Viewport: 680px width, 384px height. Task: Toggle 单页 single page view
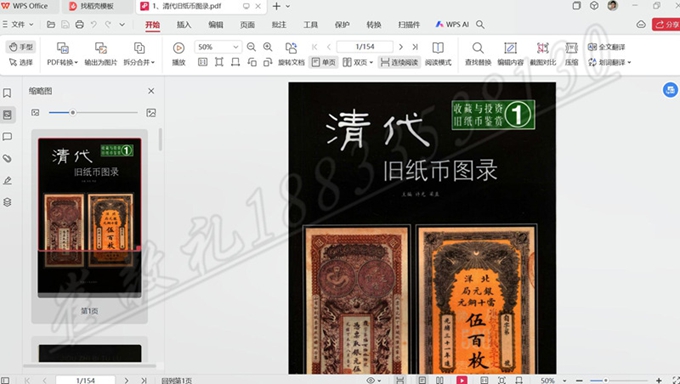click(x=323, y=62)
